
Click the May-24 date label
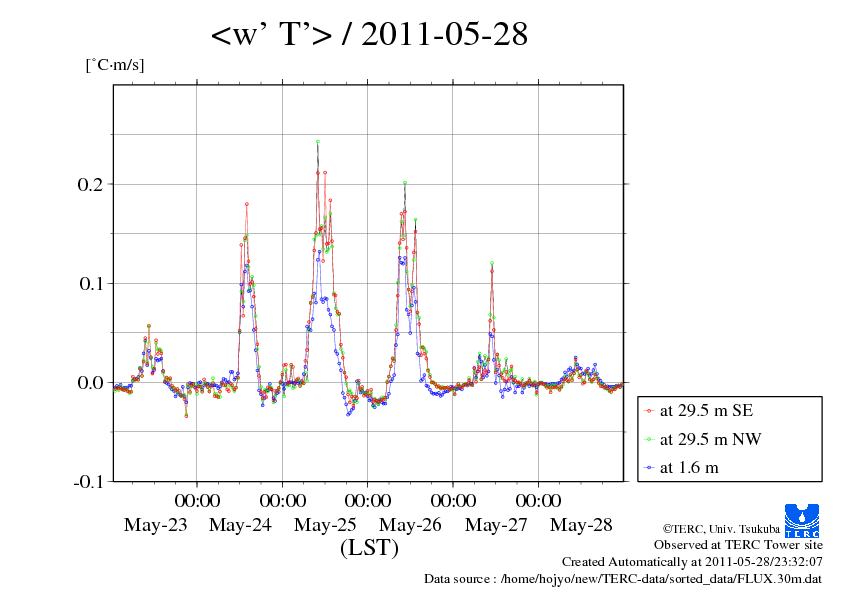tap(240, 524)
